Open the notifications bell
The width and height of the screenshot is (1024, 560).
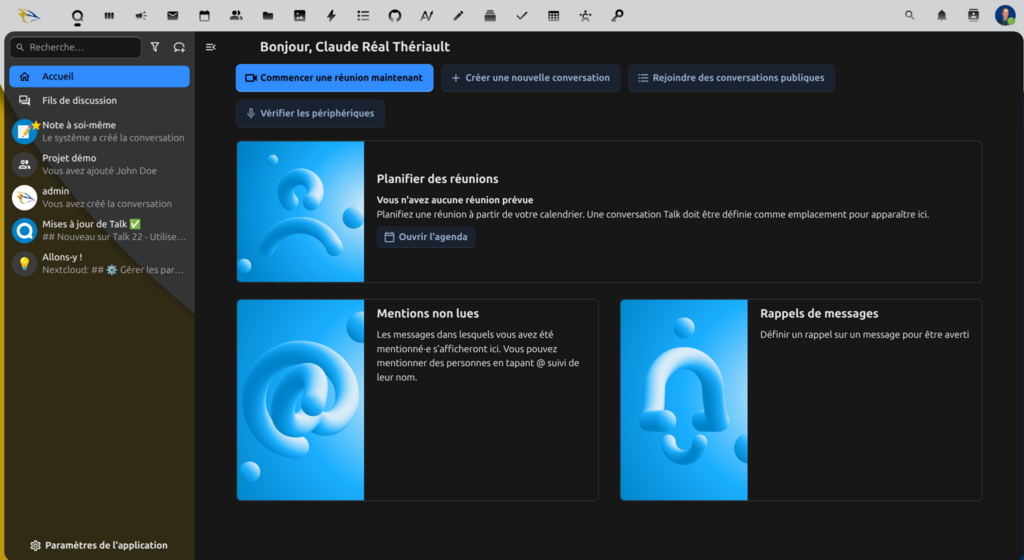[x=941, y=16]
